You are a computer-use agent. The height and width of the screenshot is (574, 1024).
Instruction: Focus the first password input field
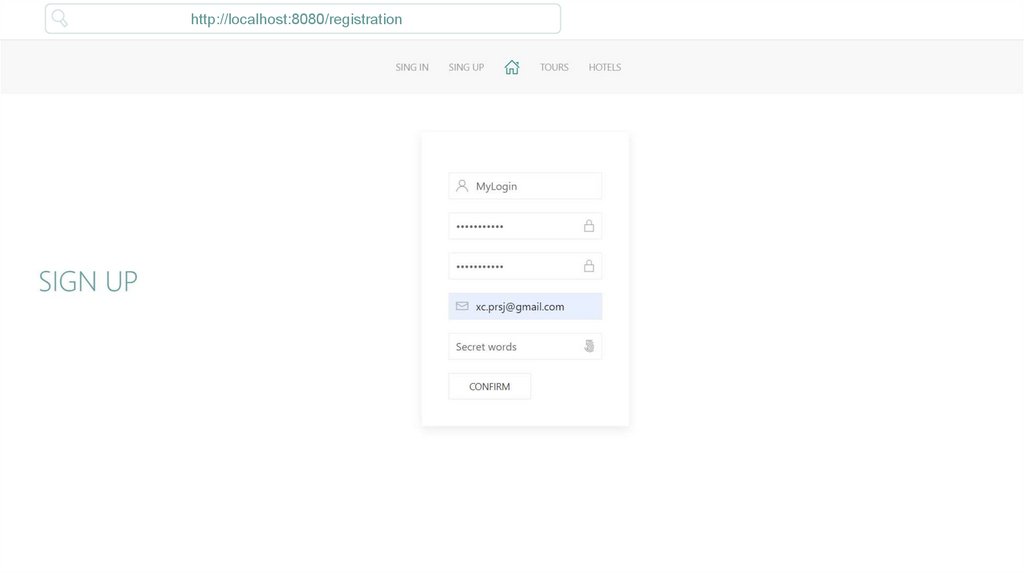coord(525,226)
